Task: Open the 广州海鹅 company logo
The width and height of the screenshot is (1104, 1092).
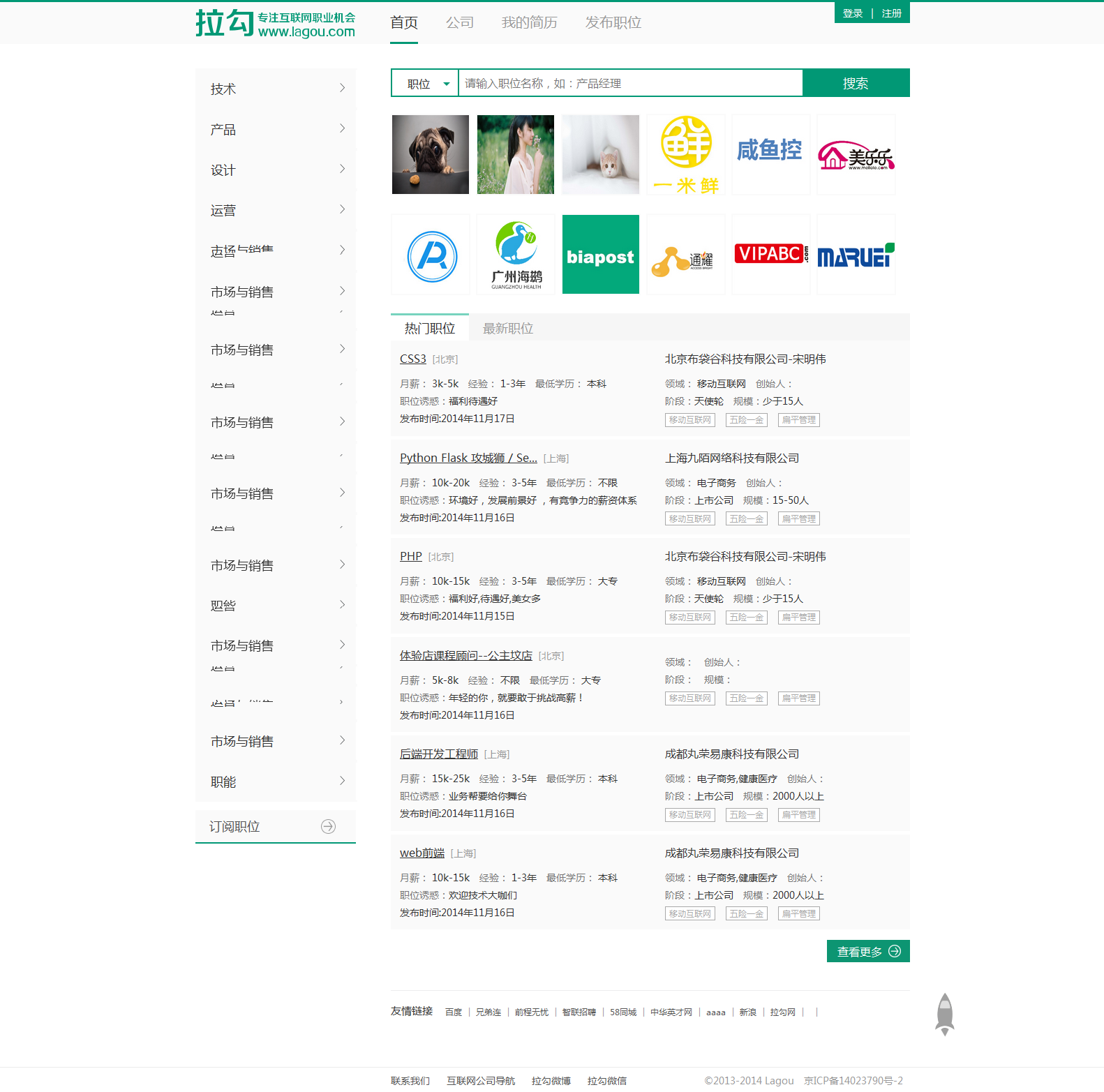Action: point(516,254)
